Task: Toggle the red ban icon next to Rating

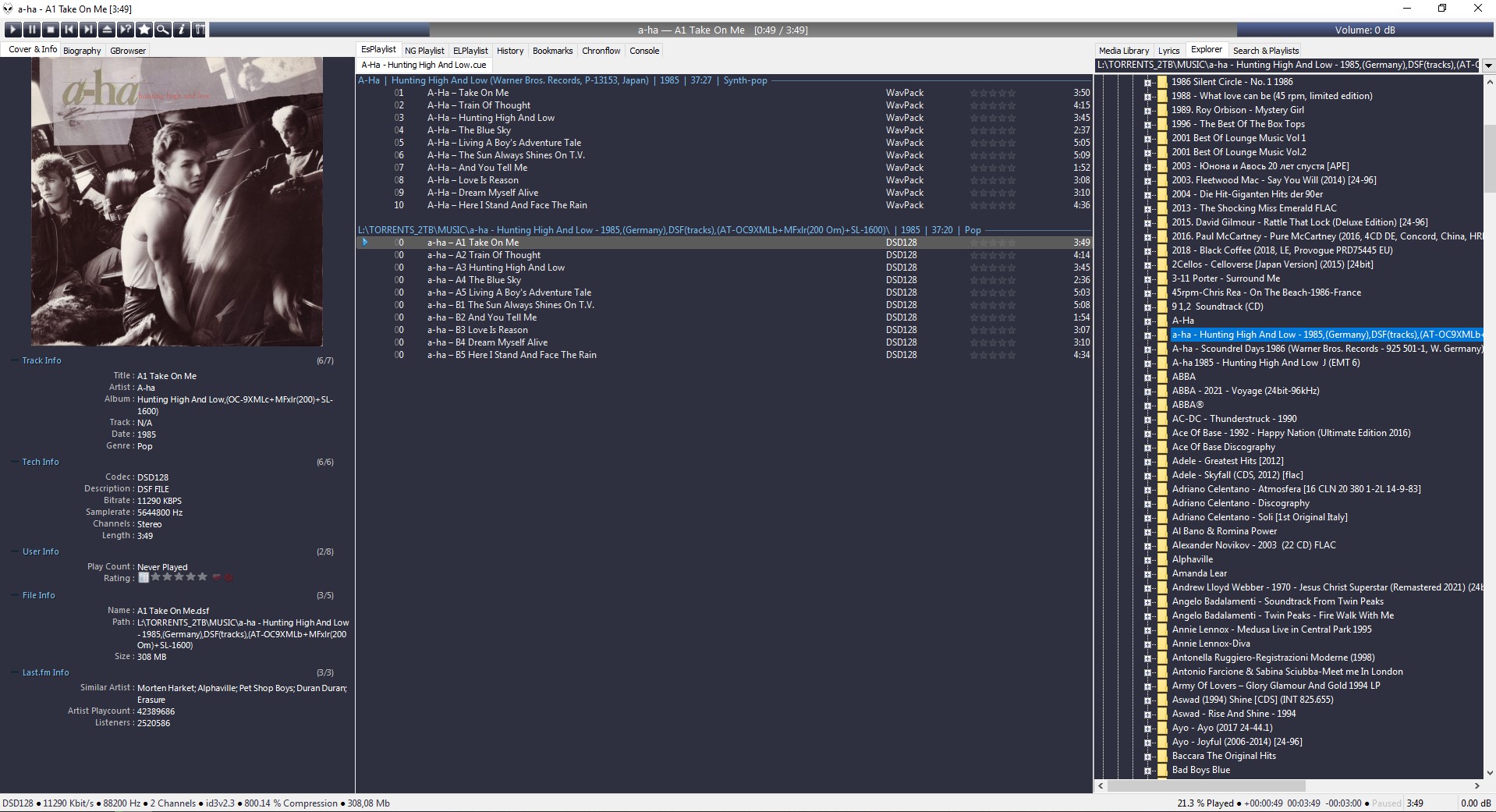Action: 229,578
